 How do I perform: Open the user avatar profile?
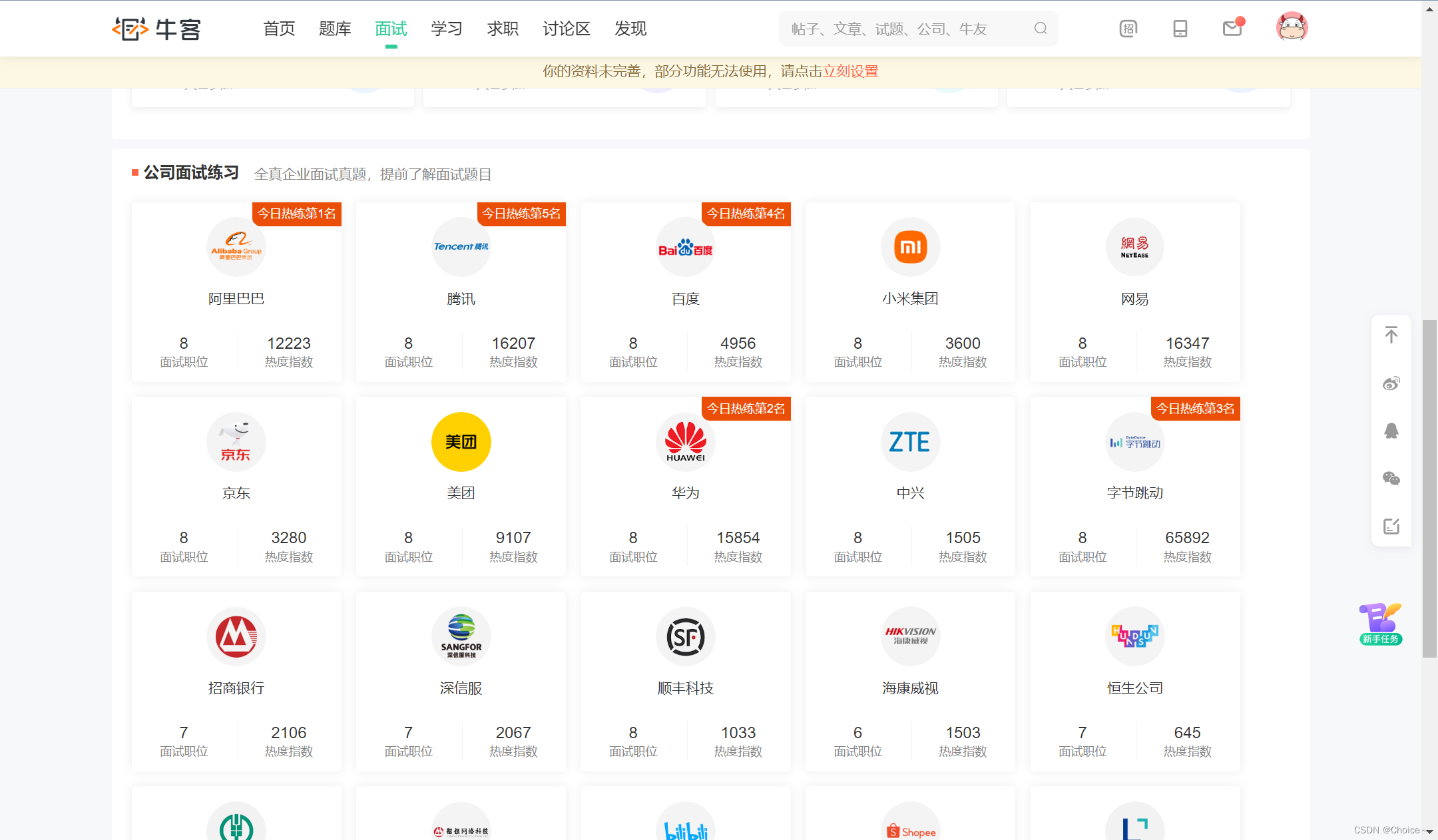tap(1292, 27)
